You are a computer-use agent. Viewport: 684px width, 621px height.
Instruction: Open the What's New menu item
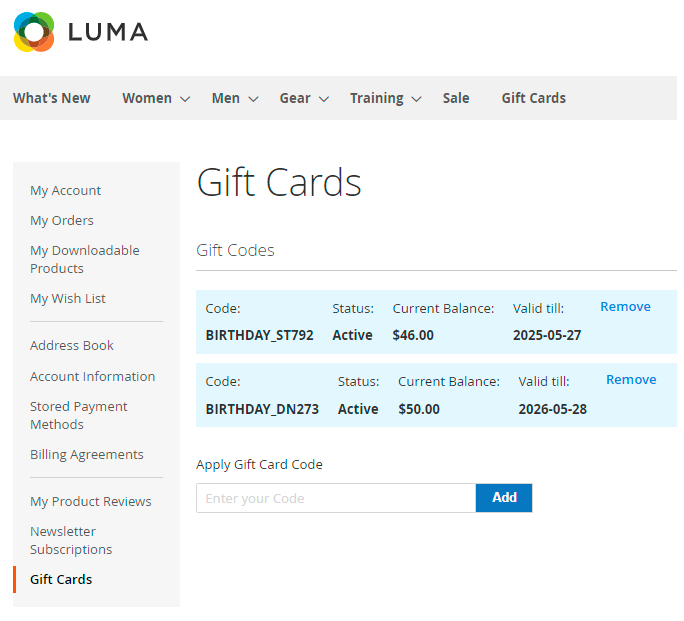[x=52, y=98]
